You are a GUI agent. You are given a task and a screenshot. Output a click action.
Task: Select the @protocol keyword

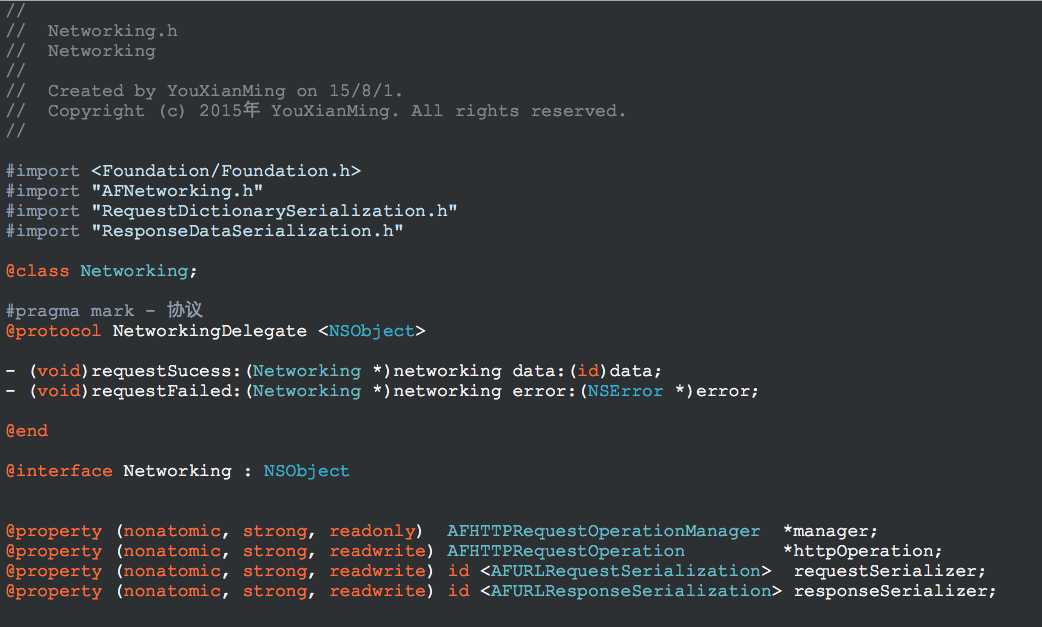tap(53, 331)
